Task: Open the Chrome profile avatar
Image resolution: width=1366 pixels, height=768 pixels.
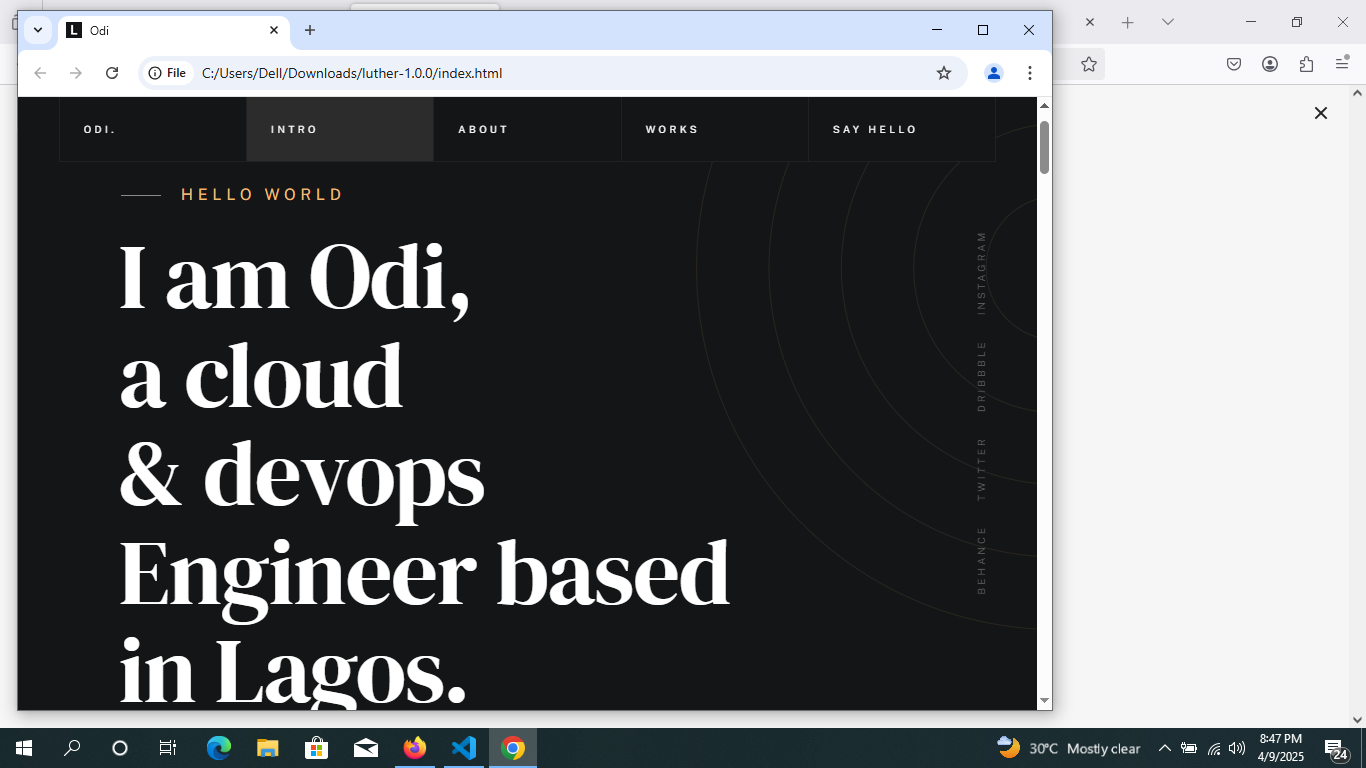Action: pos(994,73)
